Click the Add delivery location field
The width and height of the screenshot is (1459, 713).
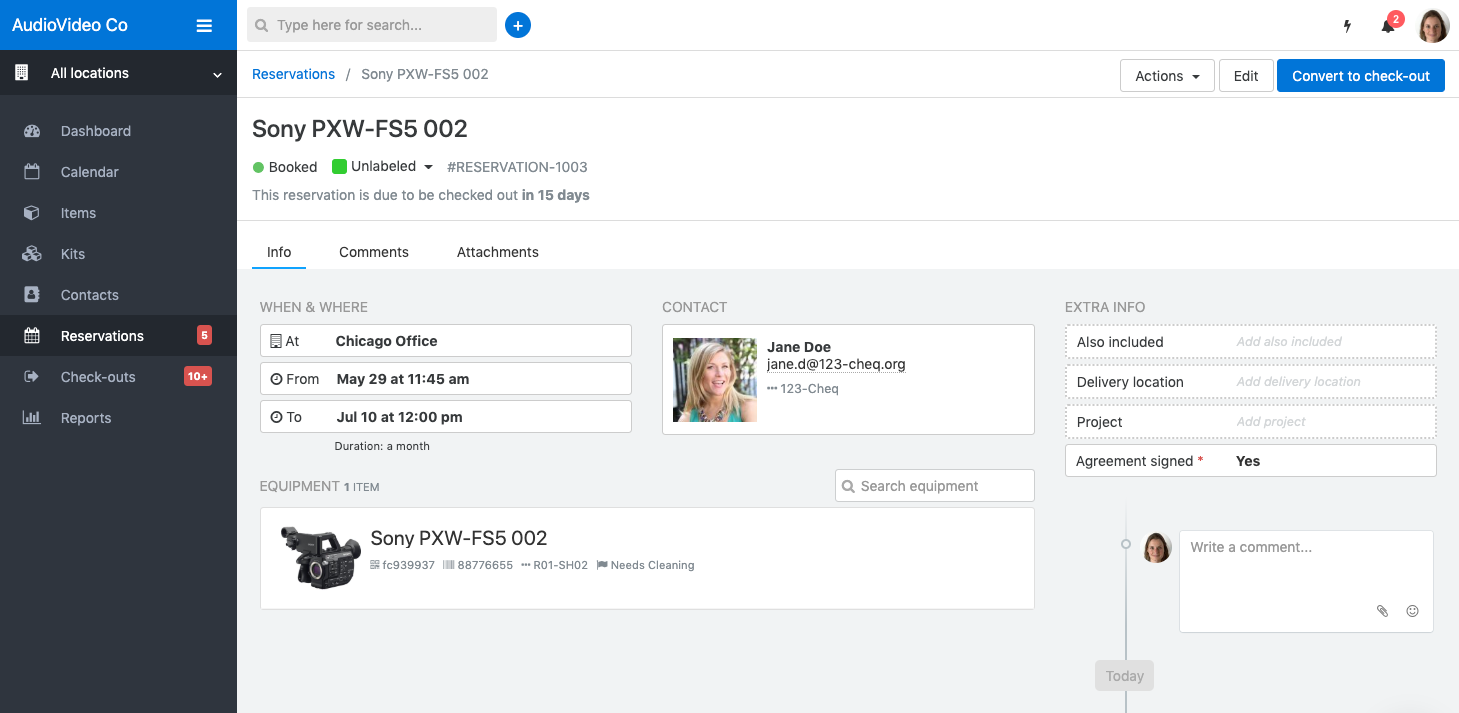(1251, 382)
